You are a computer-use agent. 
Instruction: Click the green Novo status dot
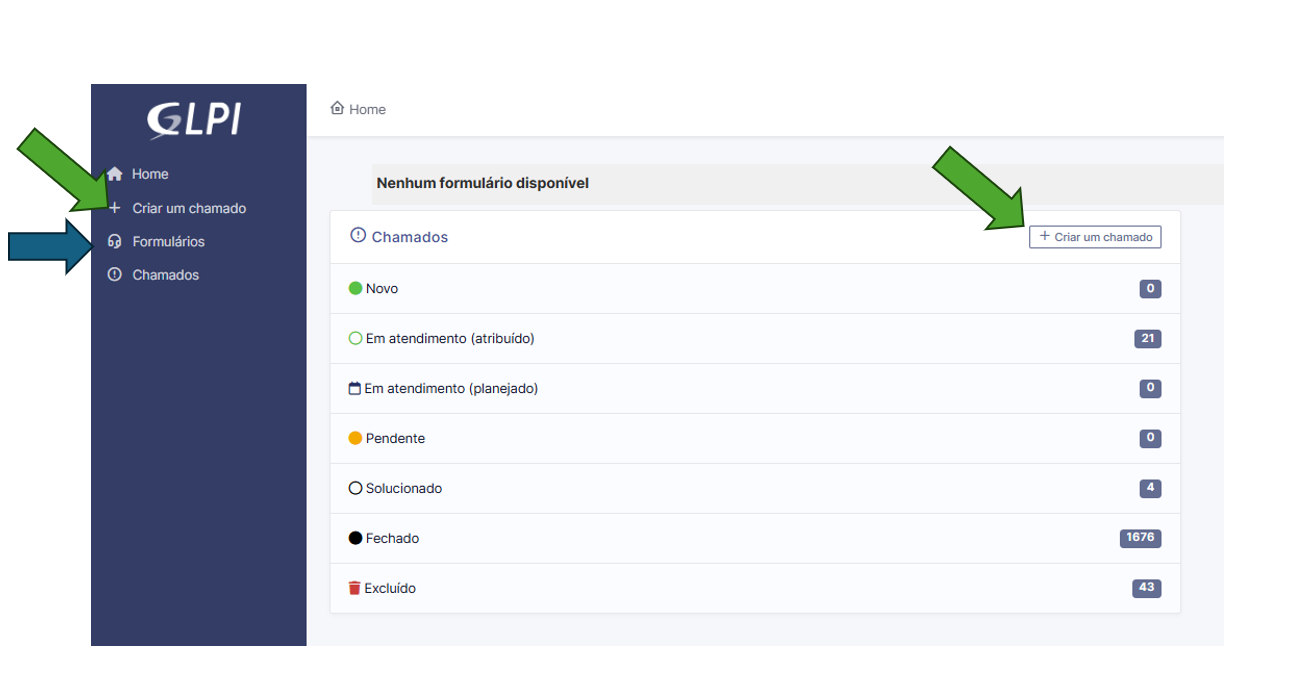(355, 288)
